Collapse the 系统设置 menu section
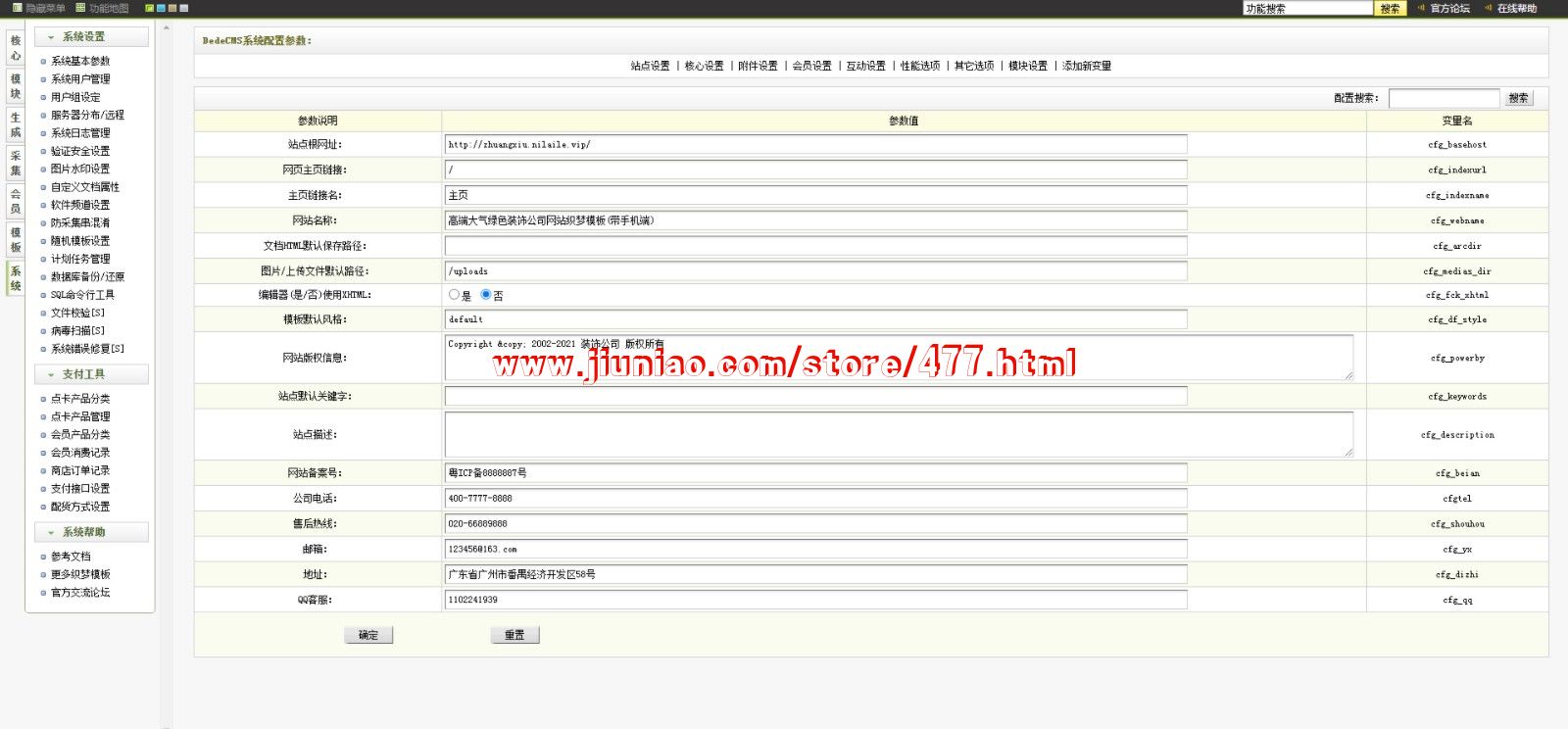Screen dimensions: 1568x729 coord(91,36)
